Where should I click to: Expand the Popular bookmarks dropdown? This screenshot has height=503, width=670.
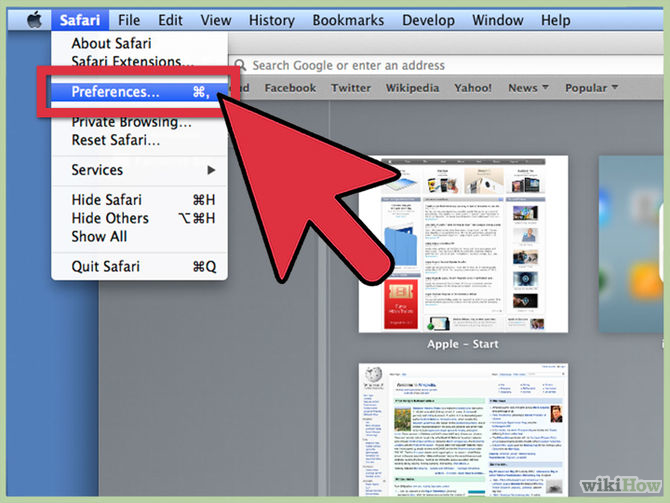pyautogui.click(x=591, y=88)
